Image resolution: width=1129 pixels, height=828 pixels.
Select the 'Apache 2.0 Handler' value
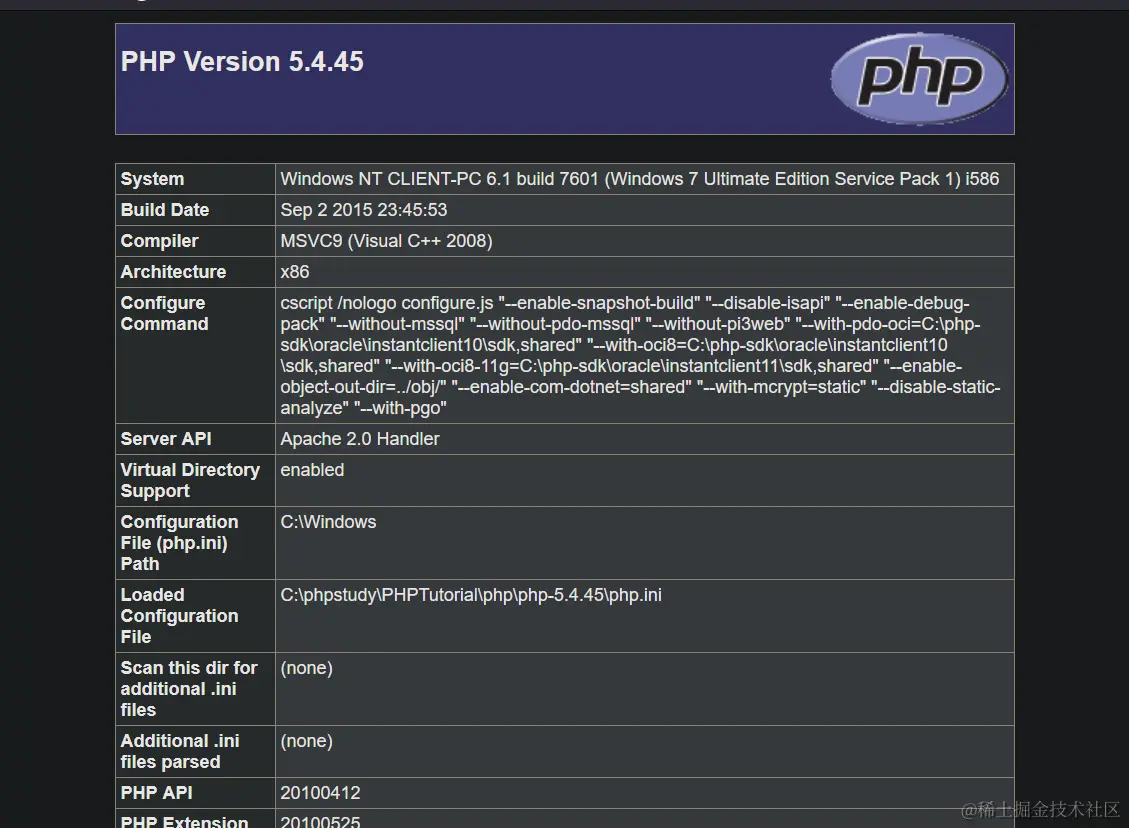[360, 438]
